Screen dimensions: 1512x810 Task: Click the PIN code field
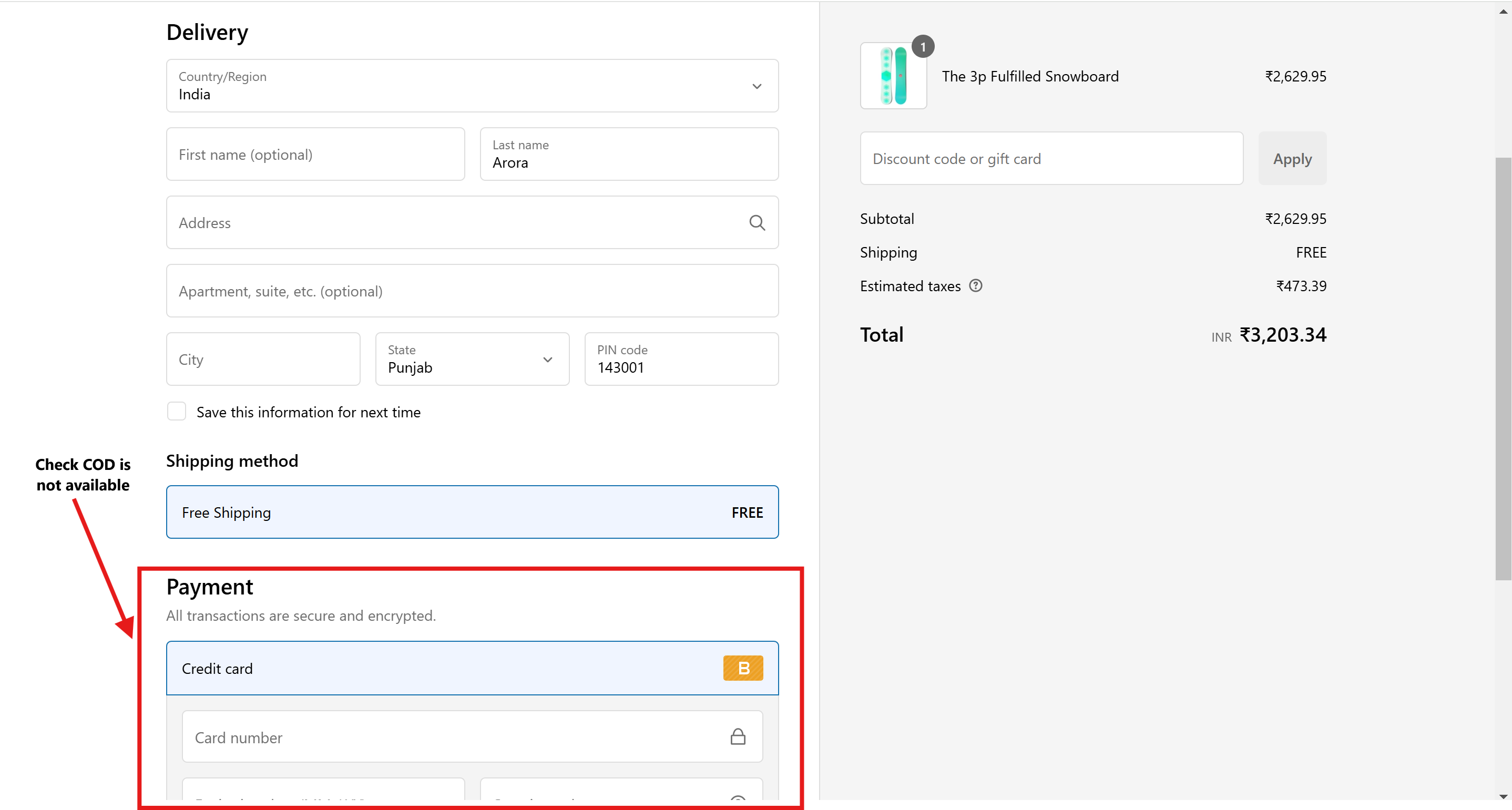click(x=681, y=359)
